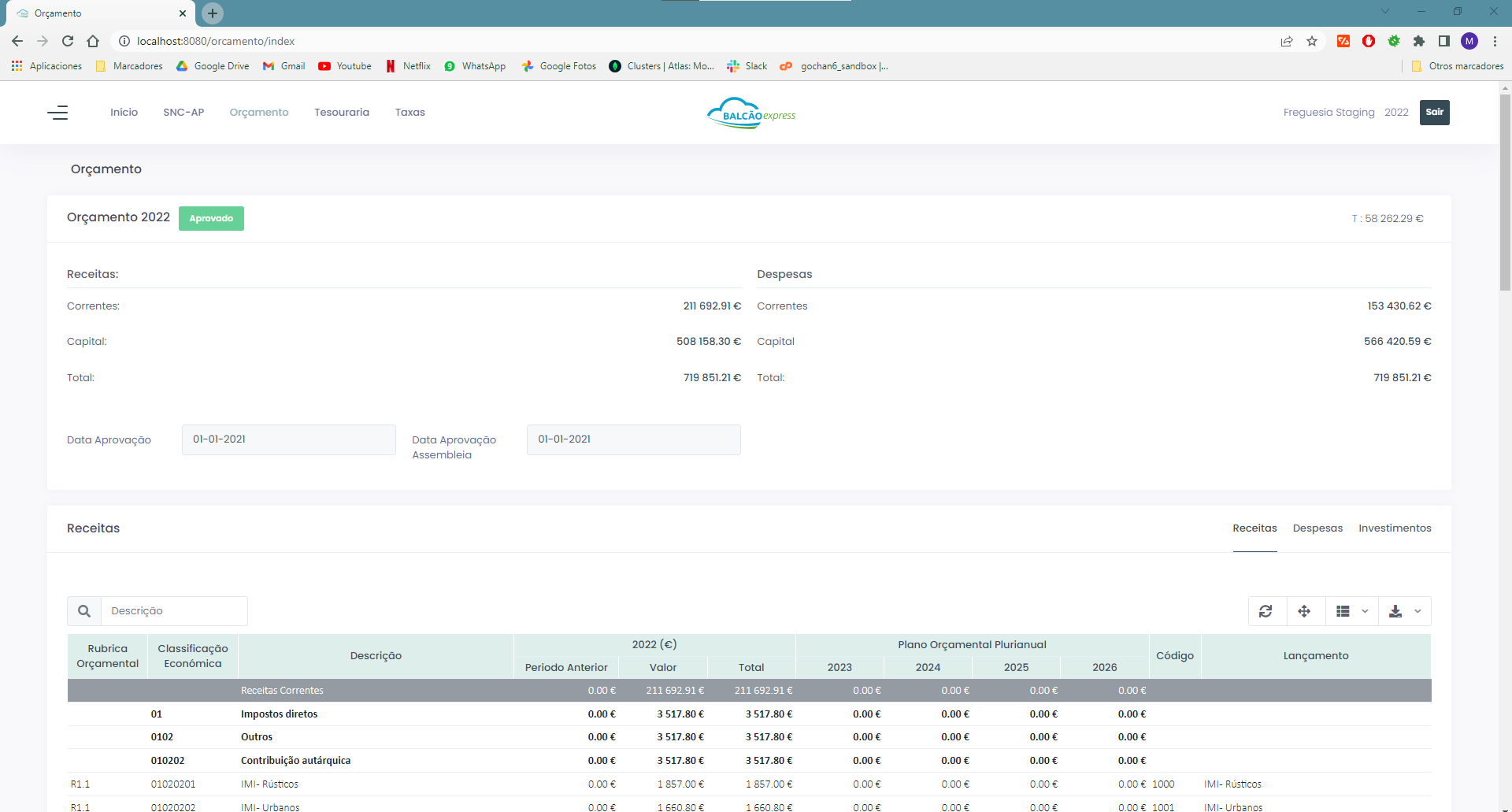
Task: Open Clusters Atlas bookmark
Action: 661,66
